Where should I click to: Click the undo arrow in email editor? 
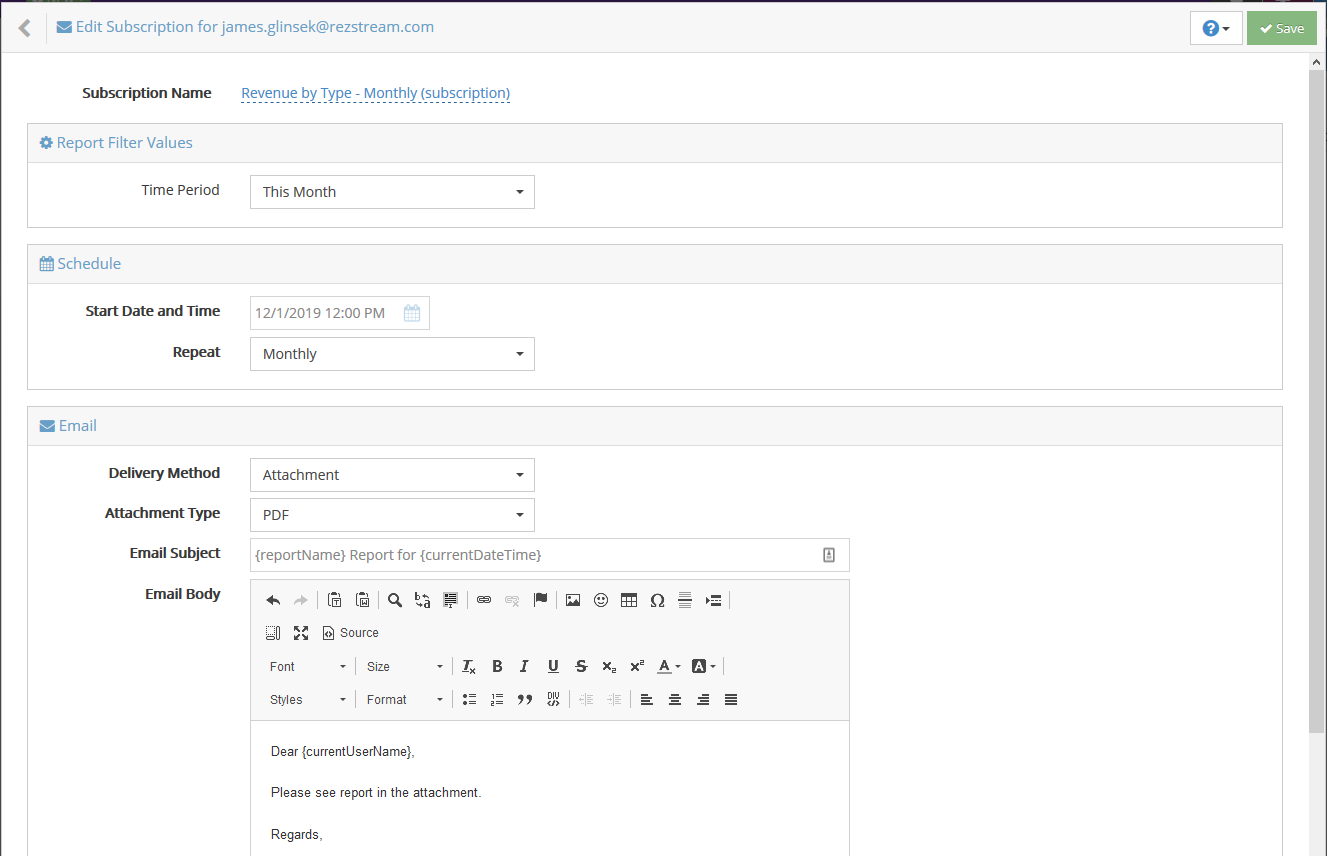point(273,600)
